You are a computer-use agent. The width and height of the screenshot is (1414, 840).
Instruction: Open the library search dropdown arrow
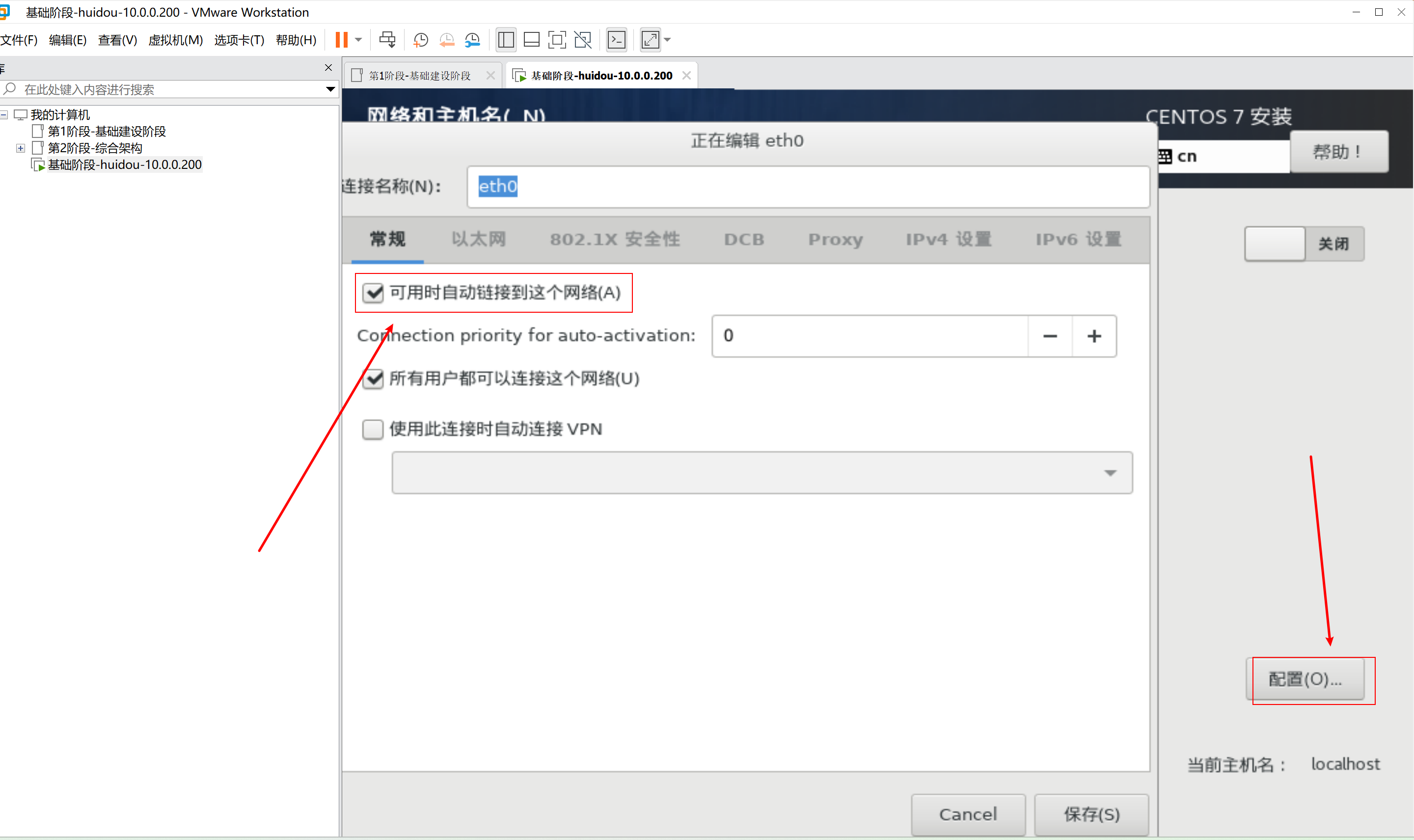coord(330,89)
